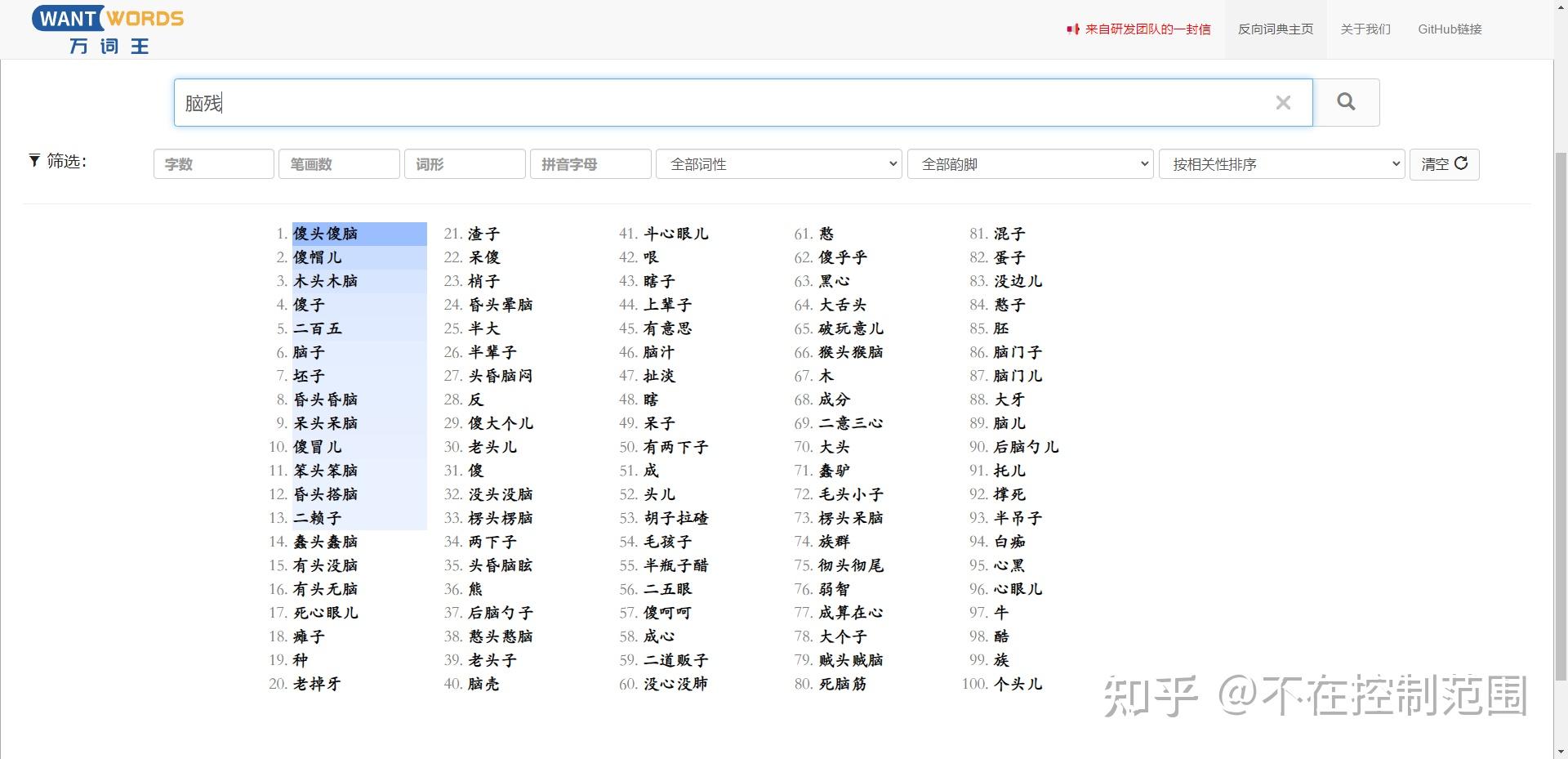1568x759 pixels.
Task: Open the 全部词性 dropdown
Action: coord(777,163)
